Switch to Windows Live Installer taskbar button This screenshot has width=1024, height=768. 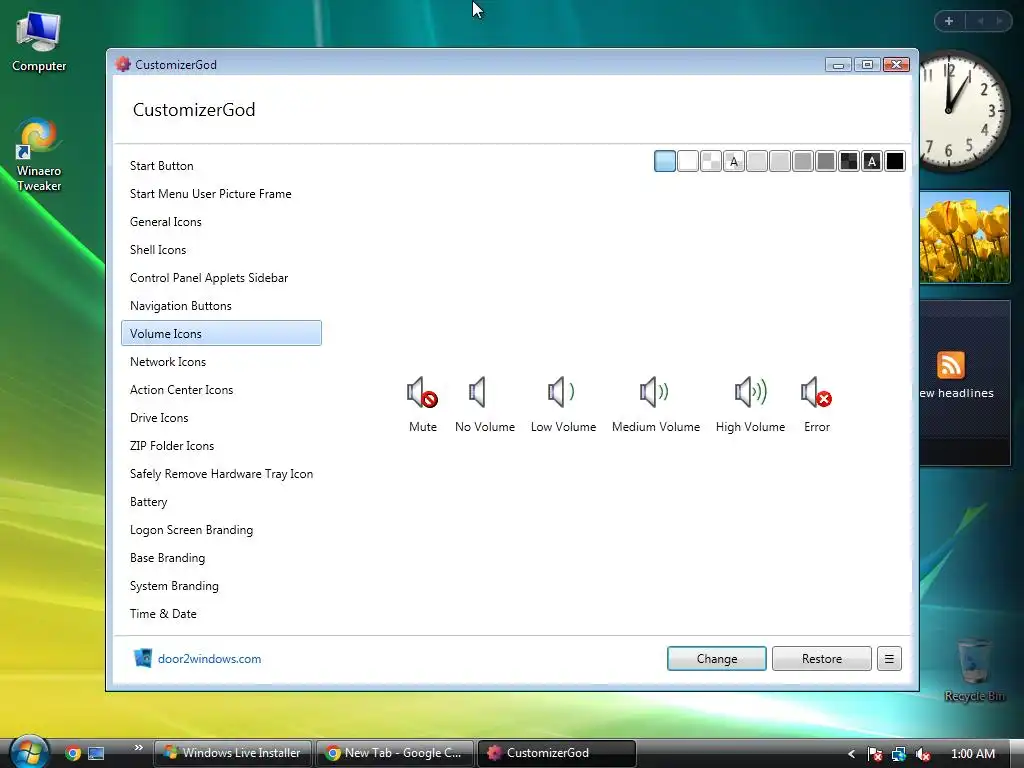(233, 753)
